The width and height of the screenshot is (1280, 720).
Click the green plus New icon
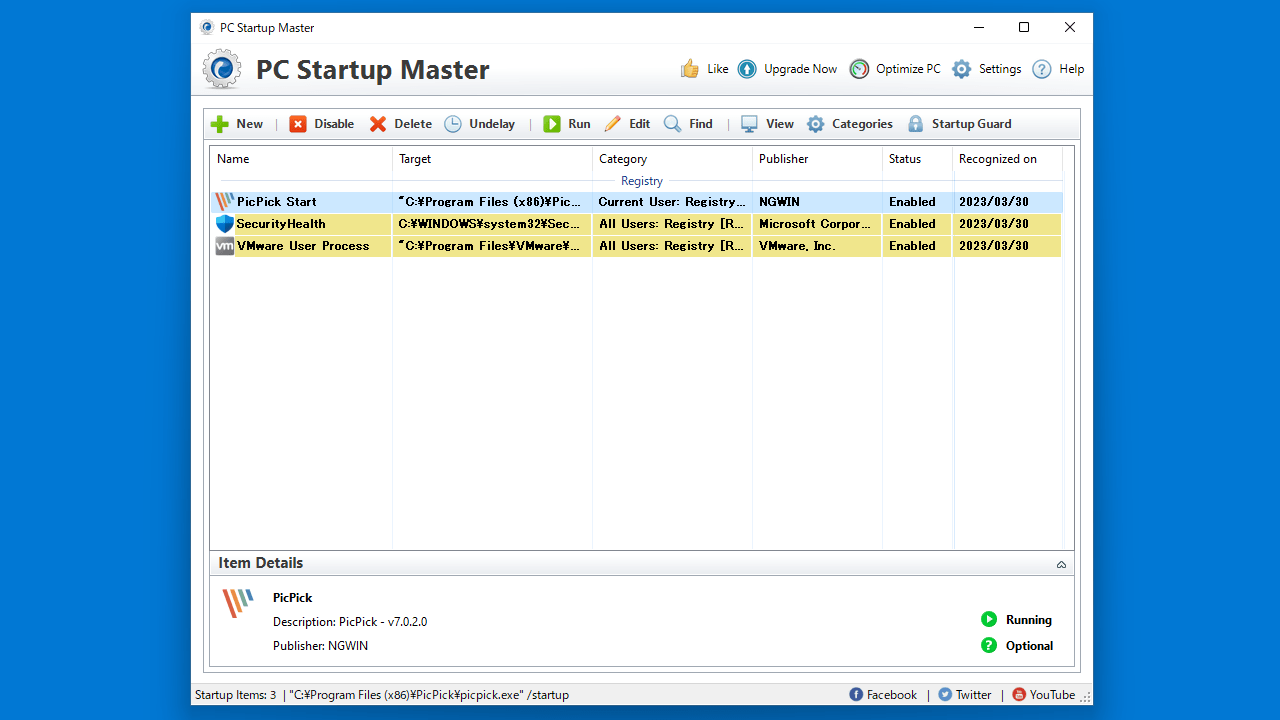click(x=220, y=124)
